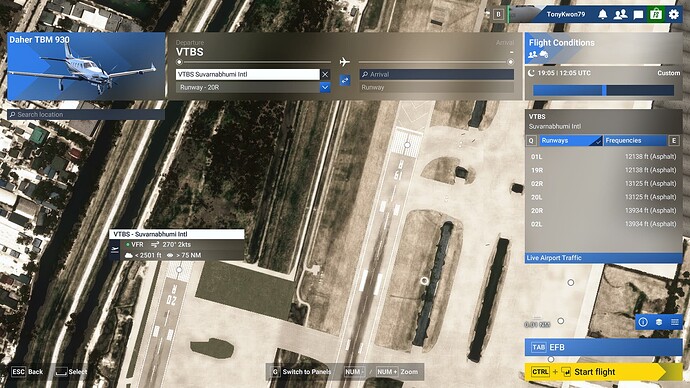Click the Search location field
This screenshot has height=388, width=690.
click(86, 114)
